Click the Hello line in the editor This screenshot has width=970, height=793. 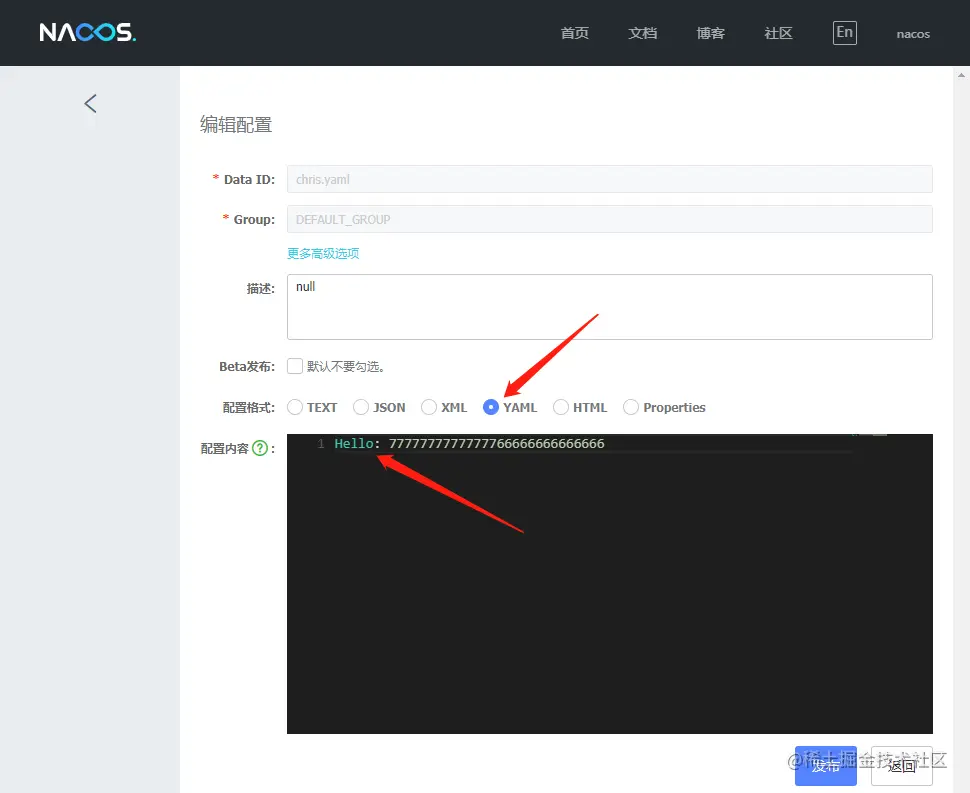[x=469, y=444]
